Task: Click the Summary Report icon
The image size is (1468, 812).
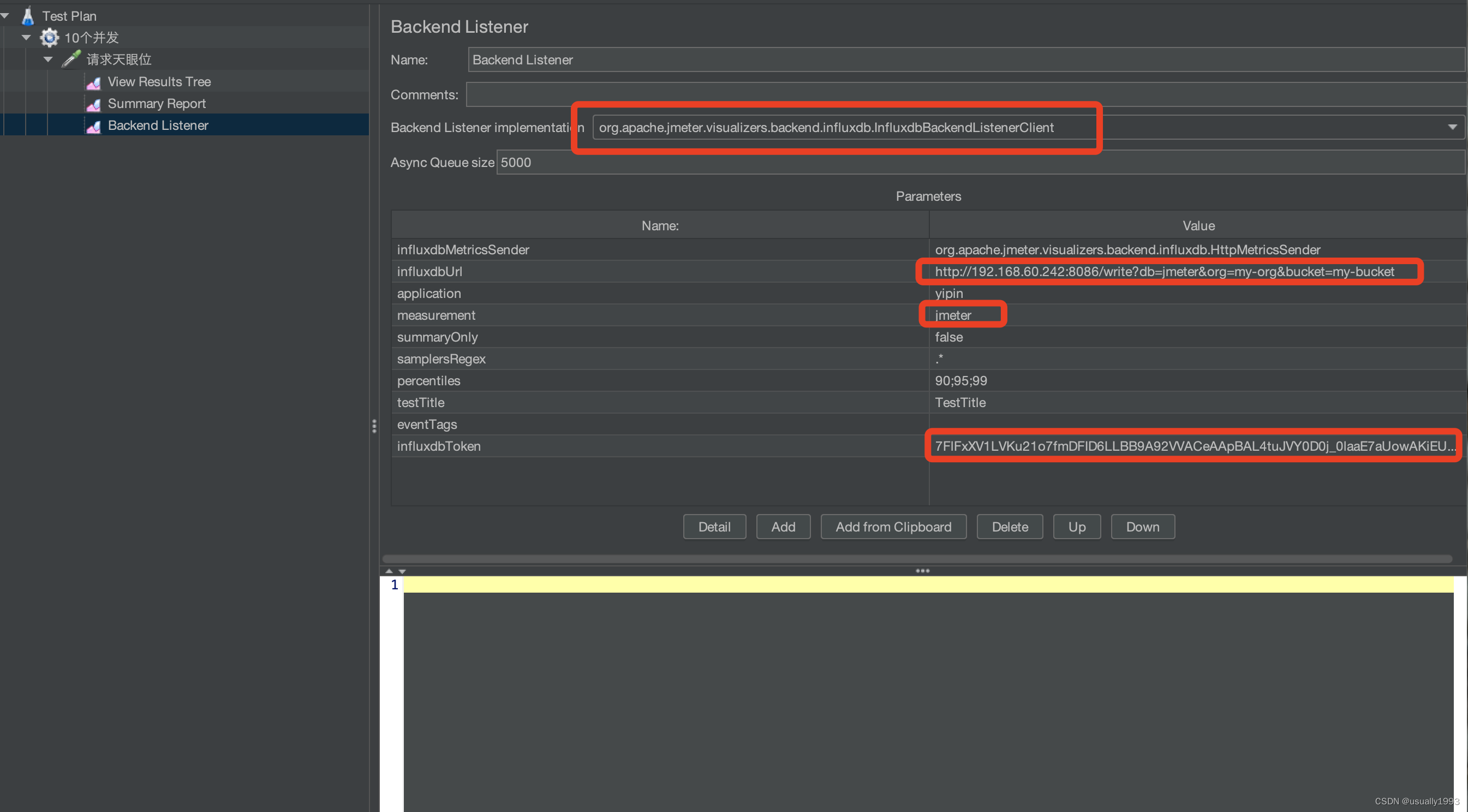Action: click(93, 103)
